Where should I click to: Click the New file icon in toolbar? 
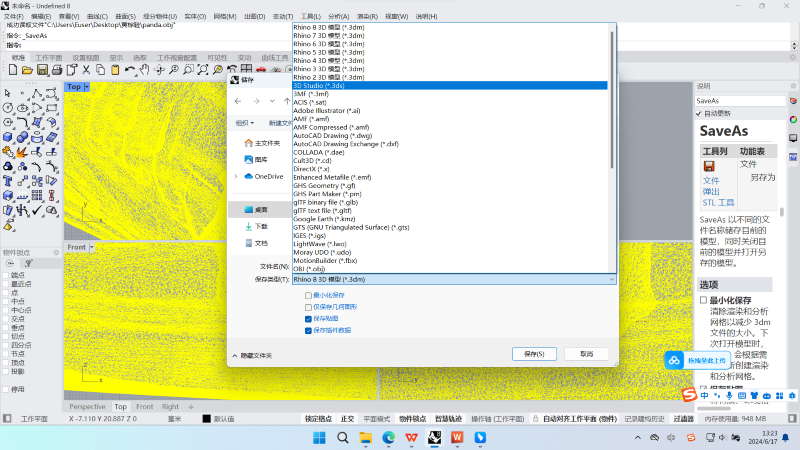click(x=13, y=70)
